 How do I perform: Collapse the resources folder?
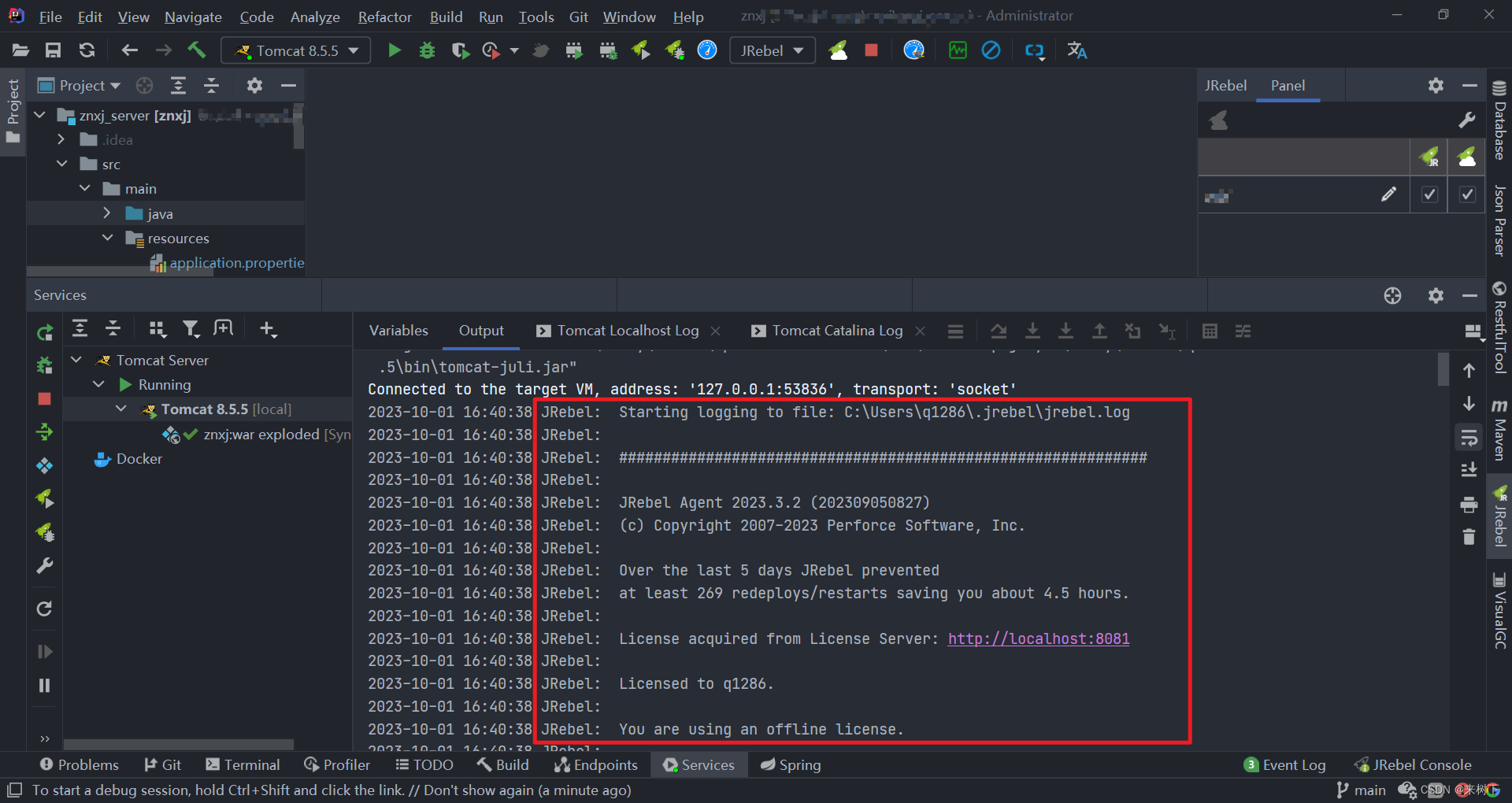(x=107, y=237)
